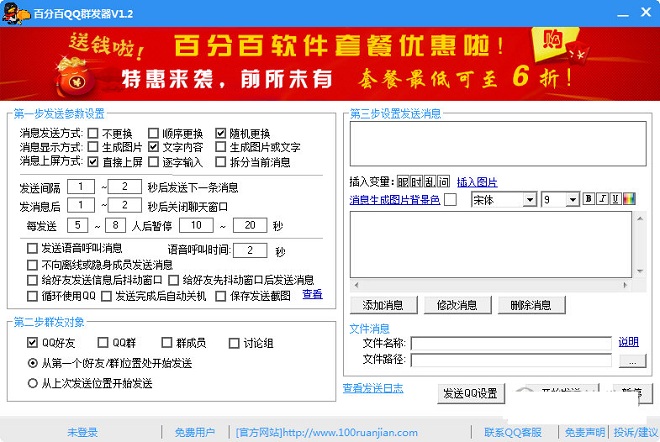Enable 发送语音呼叫消息
The width and height of the screenshot is (660, 442).
32,248
